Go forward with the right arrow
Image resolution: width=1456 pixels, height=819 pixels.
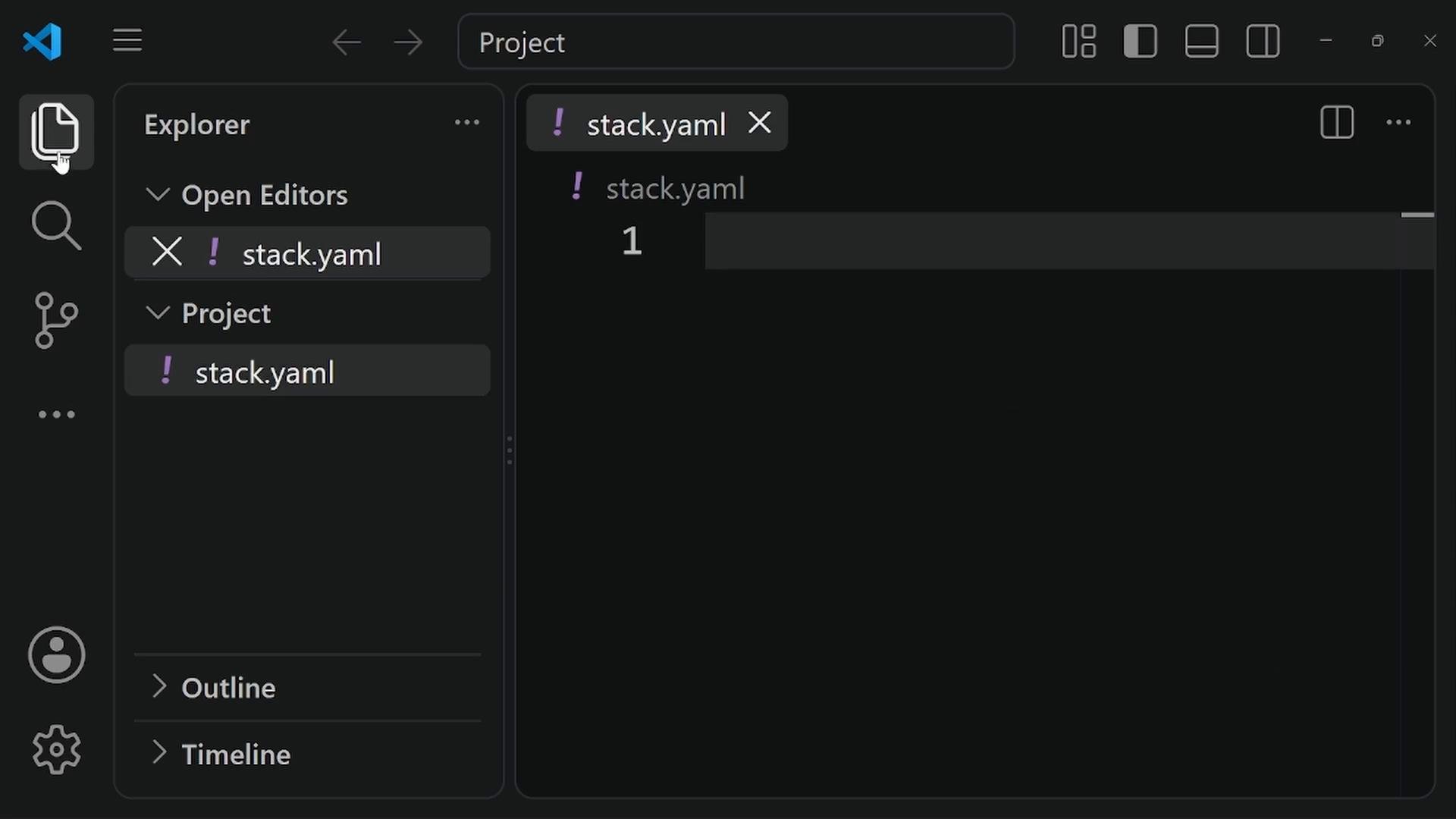[409, 42]
